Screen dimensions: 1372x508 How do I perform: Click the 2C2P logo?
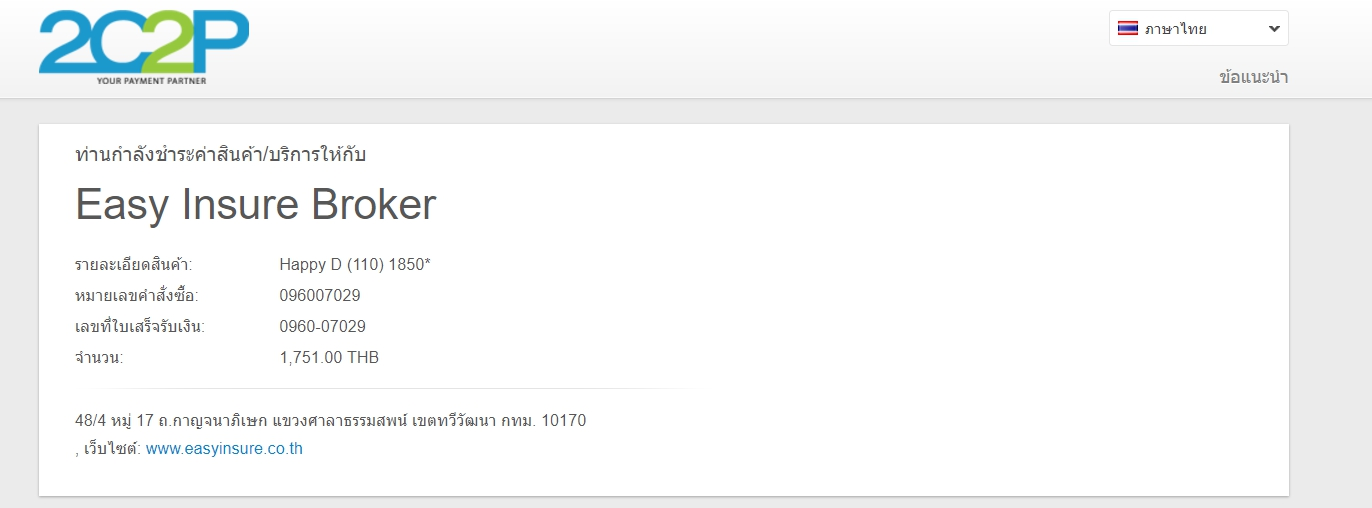[144, 47]
